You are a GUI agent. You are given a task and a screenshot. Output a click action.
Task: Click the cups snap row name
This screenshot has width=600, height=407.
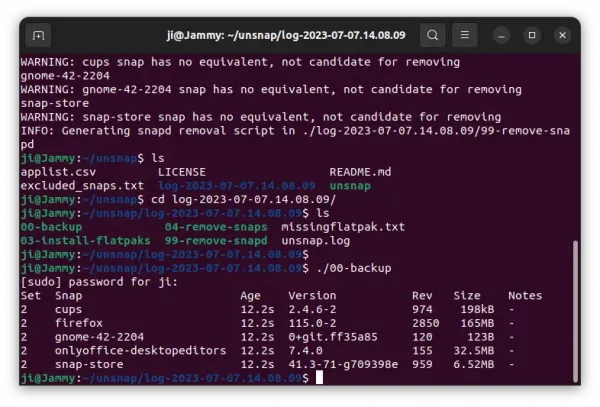click(68, 309)
